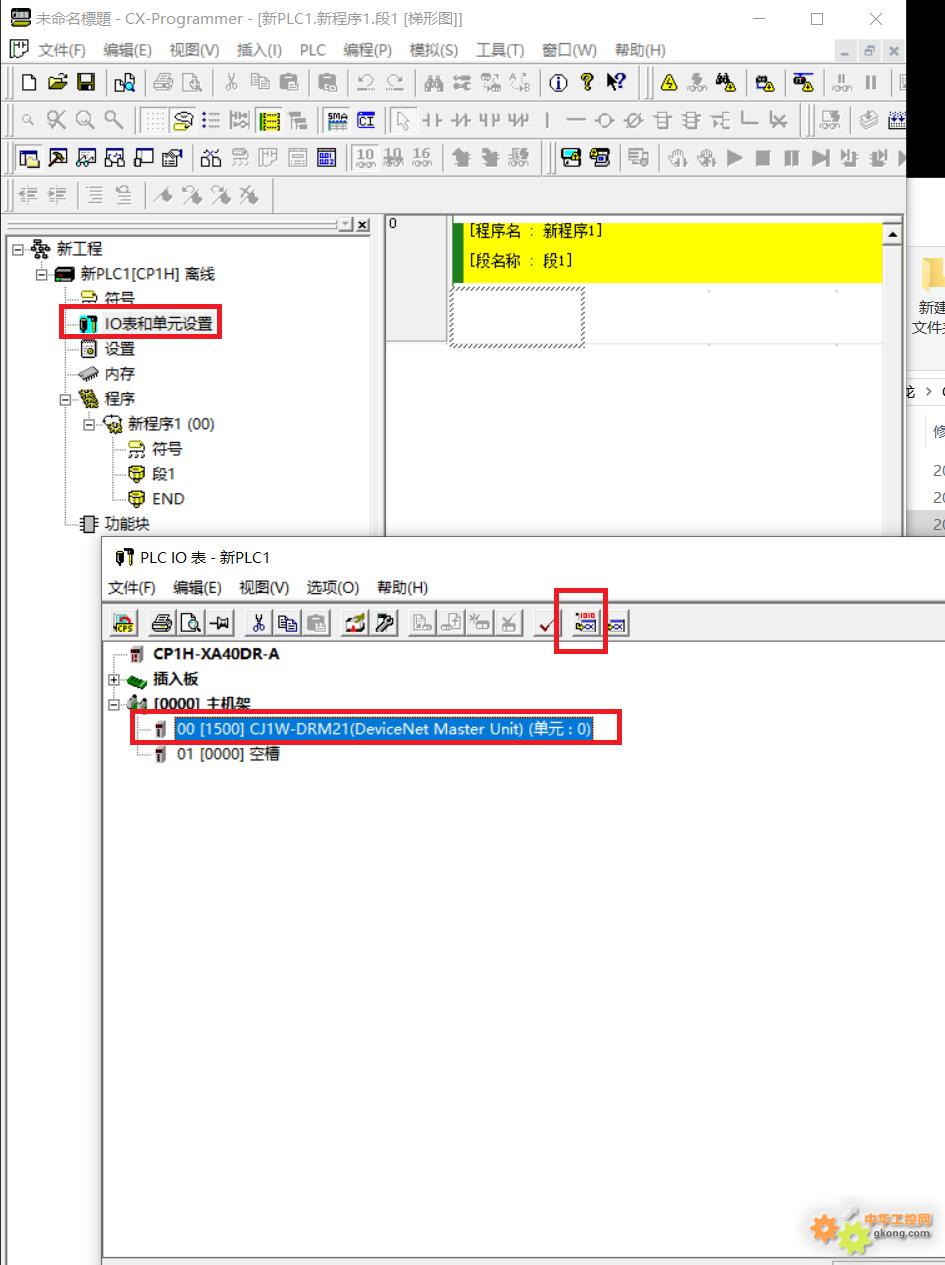Insert a new horizontal line with the toolbar icon
The image size is (945, 1265).
[x=575, y=121]
